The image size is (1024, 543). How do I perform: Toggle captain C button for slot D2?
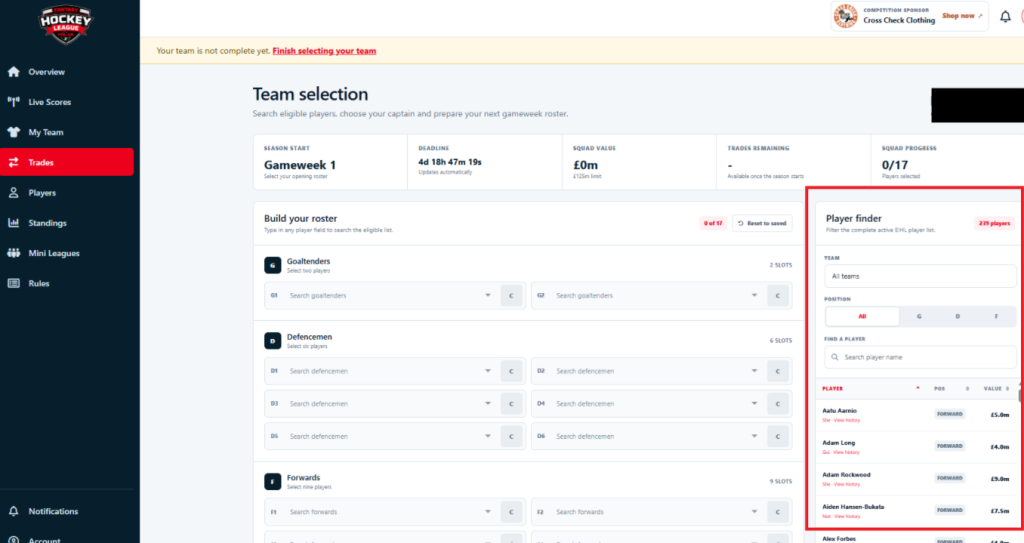click(x=778, y=371)
